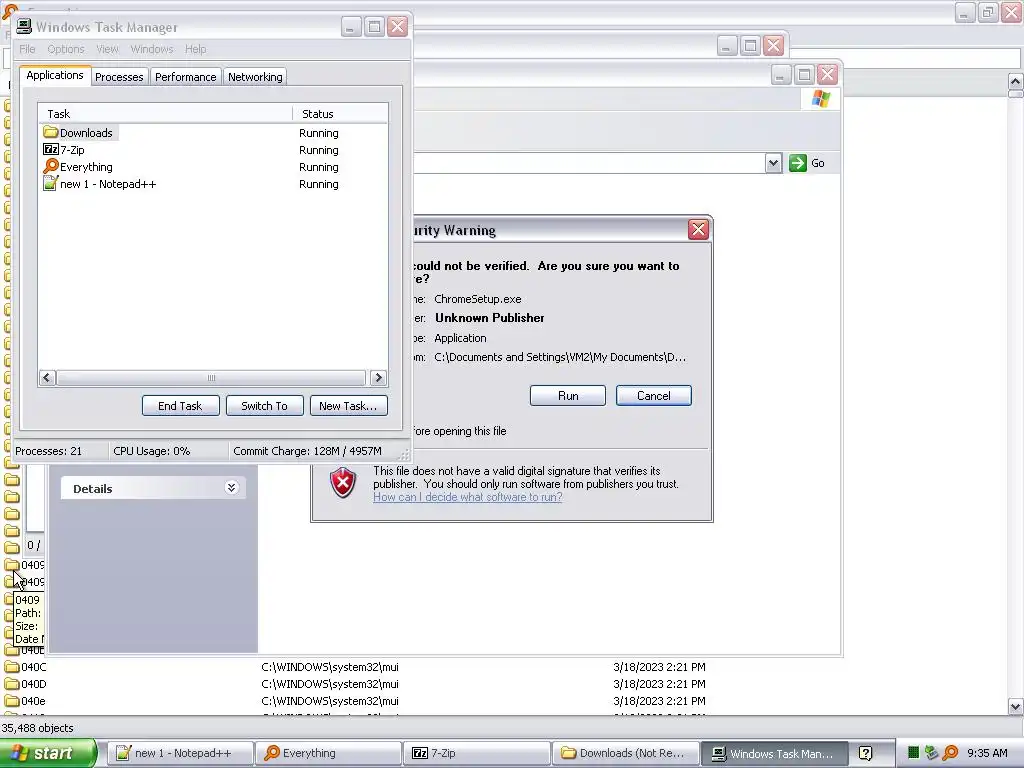
Task: Open the Task Manager File menu
Action: tap(27, 49)
